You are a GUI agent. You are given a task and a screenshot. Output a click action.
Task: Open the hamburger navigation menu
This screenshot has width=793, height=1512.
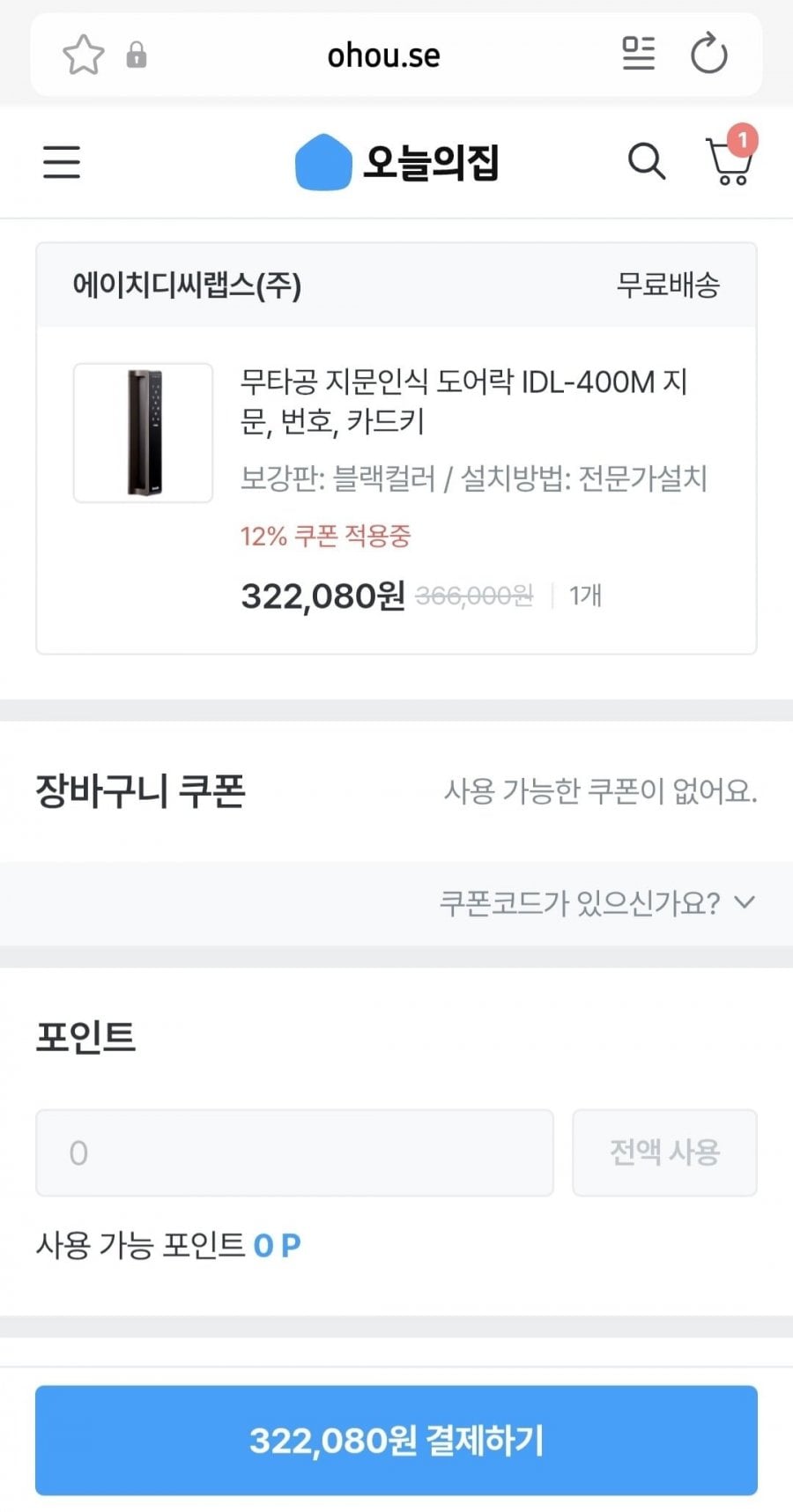[x=62, y=163]
